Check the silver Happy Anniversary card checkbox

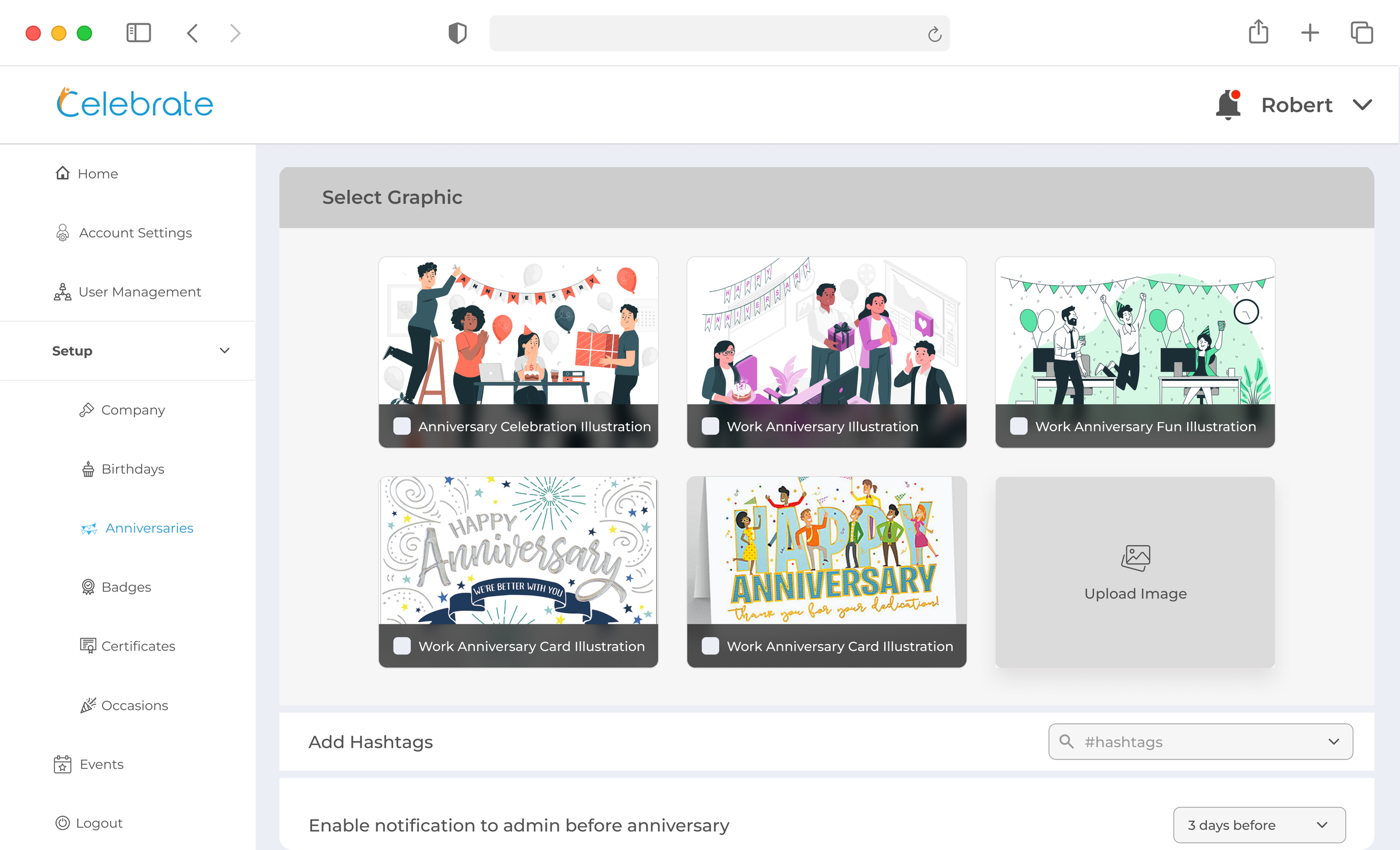402,646
